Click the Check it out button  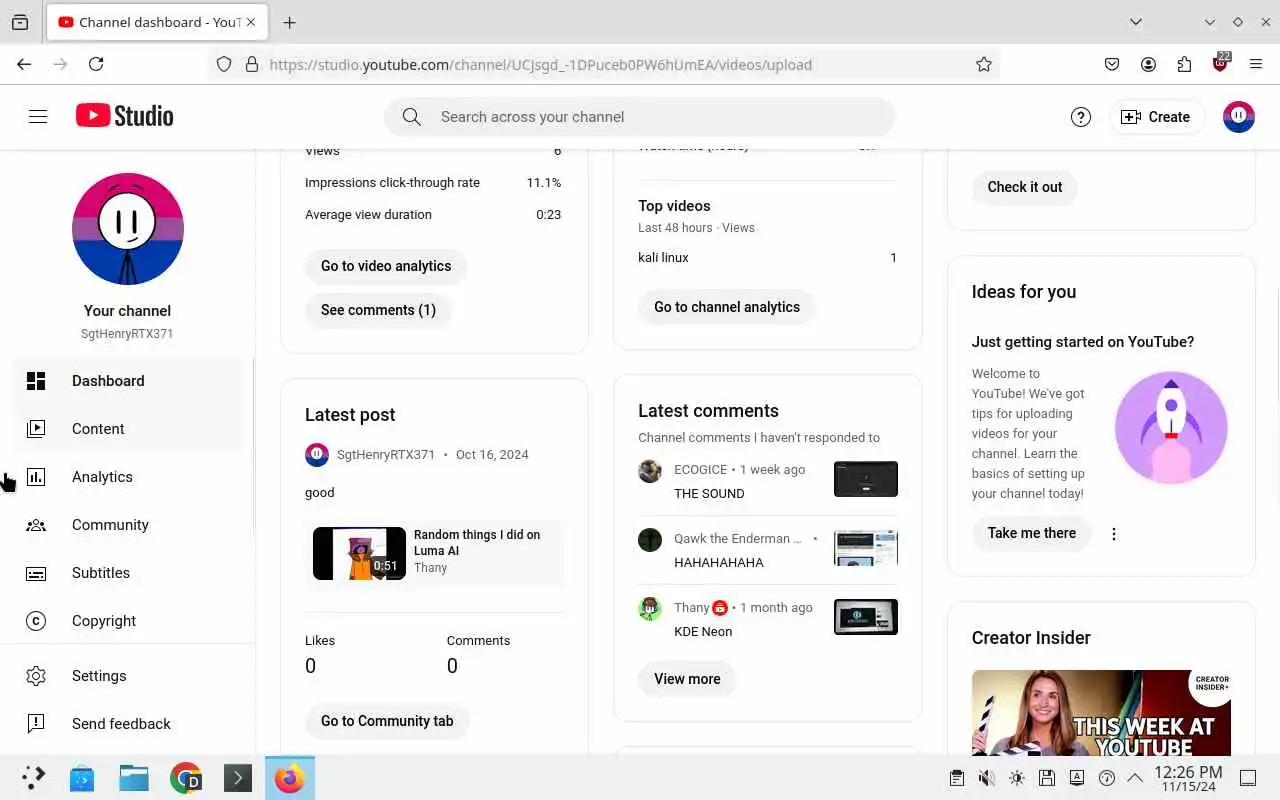[1025, 187]
